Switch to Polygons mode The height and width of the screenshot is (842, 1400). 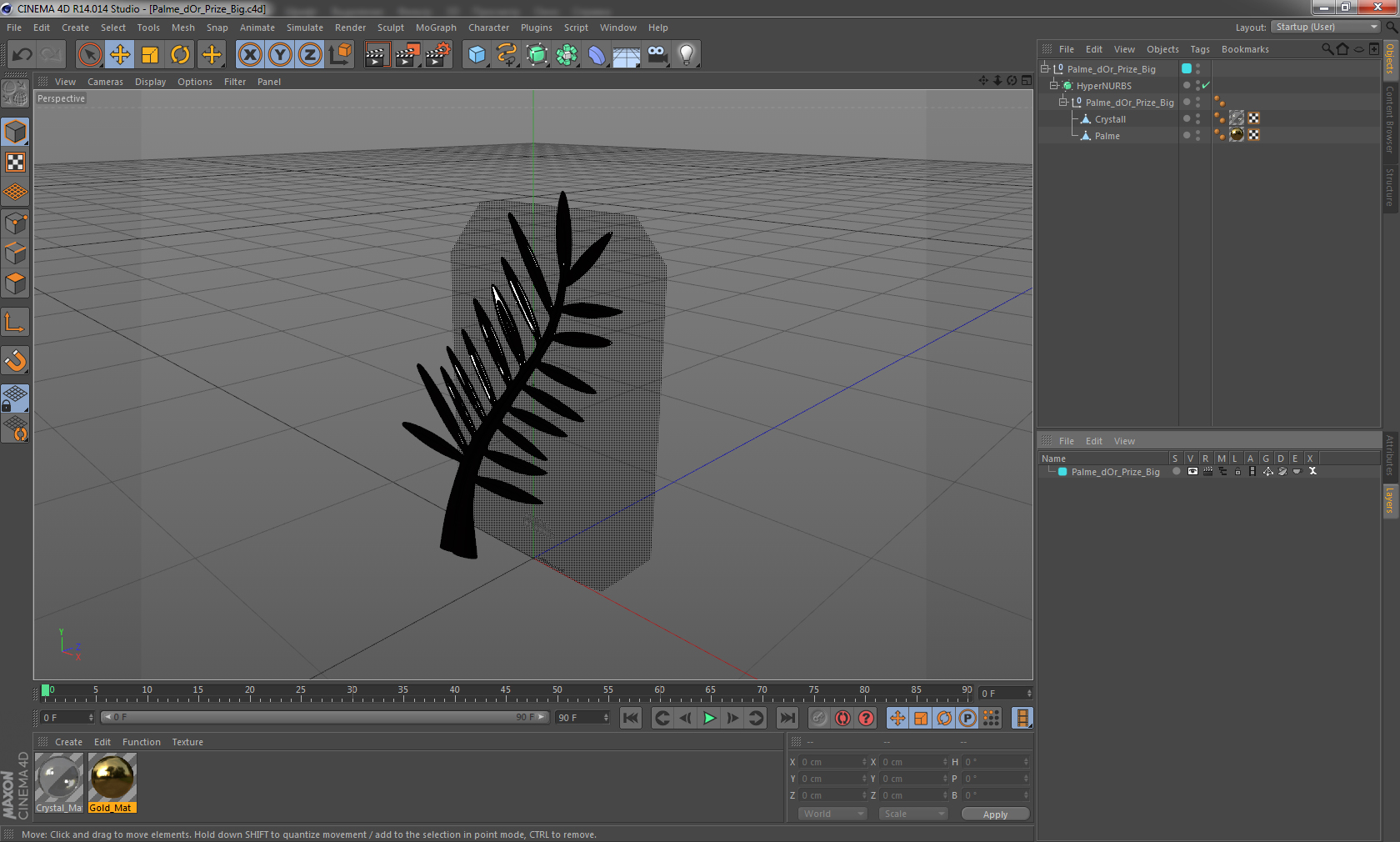(16, 283)
